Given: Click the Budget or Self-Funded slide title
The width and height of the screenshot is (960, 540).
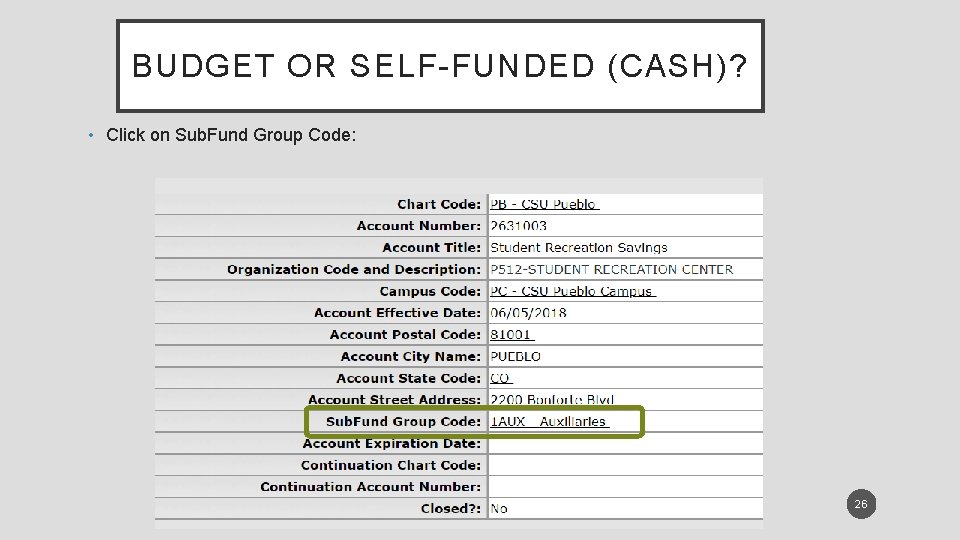Looking at the screenshot, I should click(440, 66).
